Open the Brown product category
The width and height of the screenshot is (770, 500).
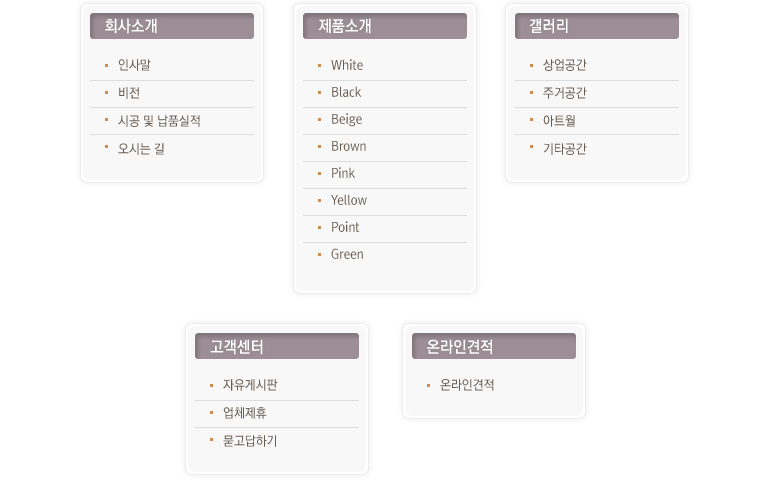(348, 146)
